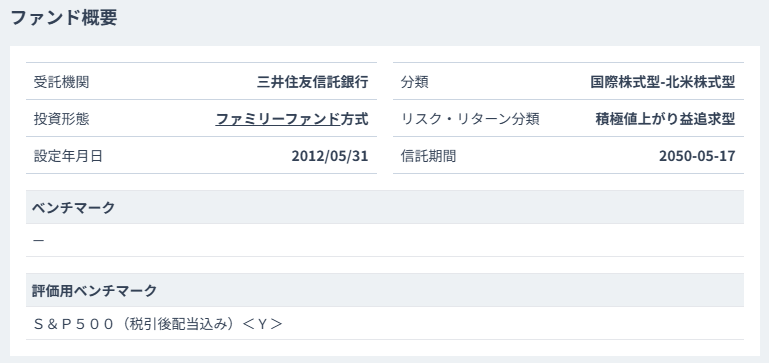Click the ファンド概要 heading
Viewport: 769px width, 363px height.
click(64, 18)
